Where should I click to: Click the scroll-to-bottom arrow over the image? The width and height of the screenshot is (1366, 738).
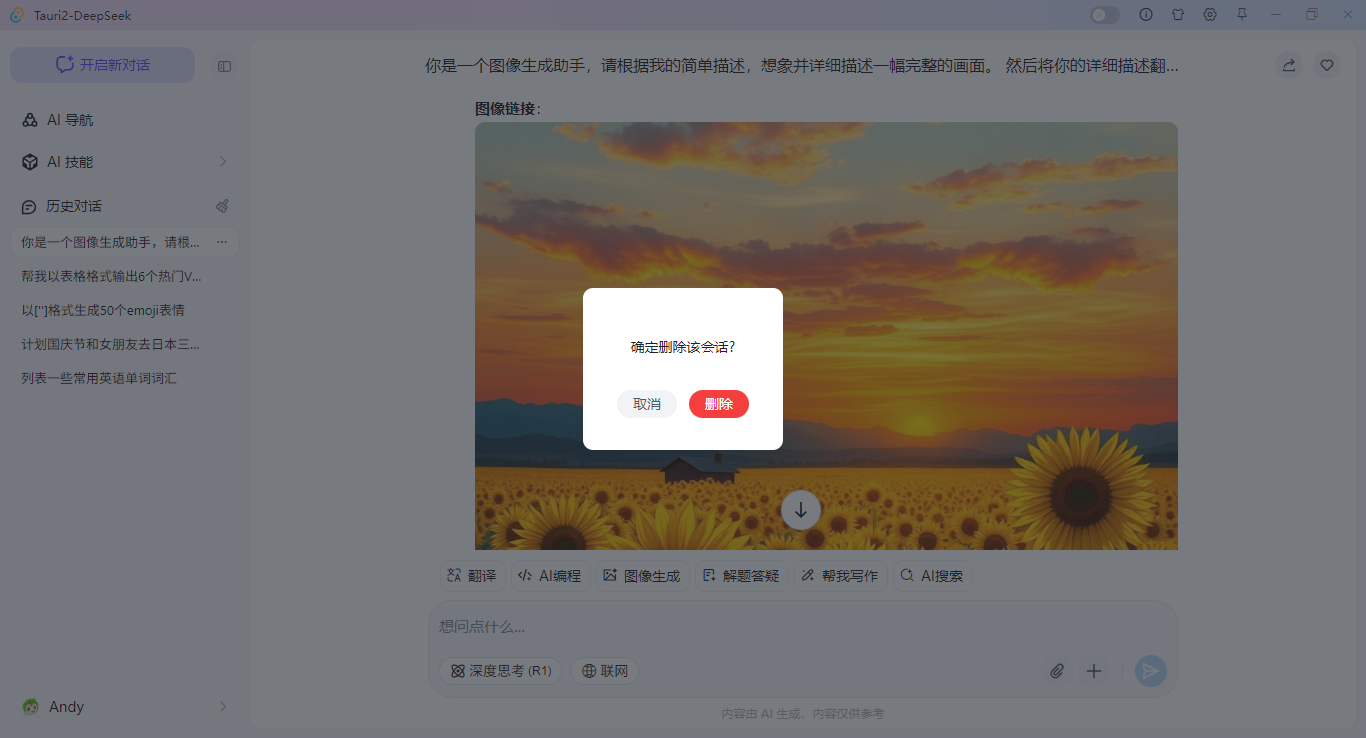tap(800, 510)
